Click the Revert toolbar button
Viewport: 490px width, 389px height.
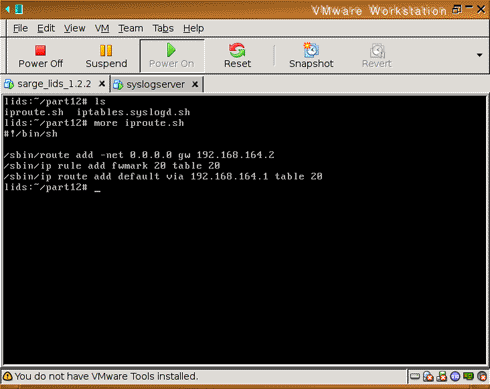coord(377,56)
